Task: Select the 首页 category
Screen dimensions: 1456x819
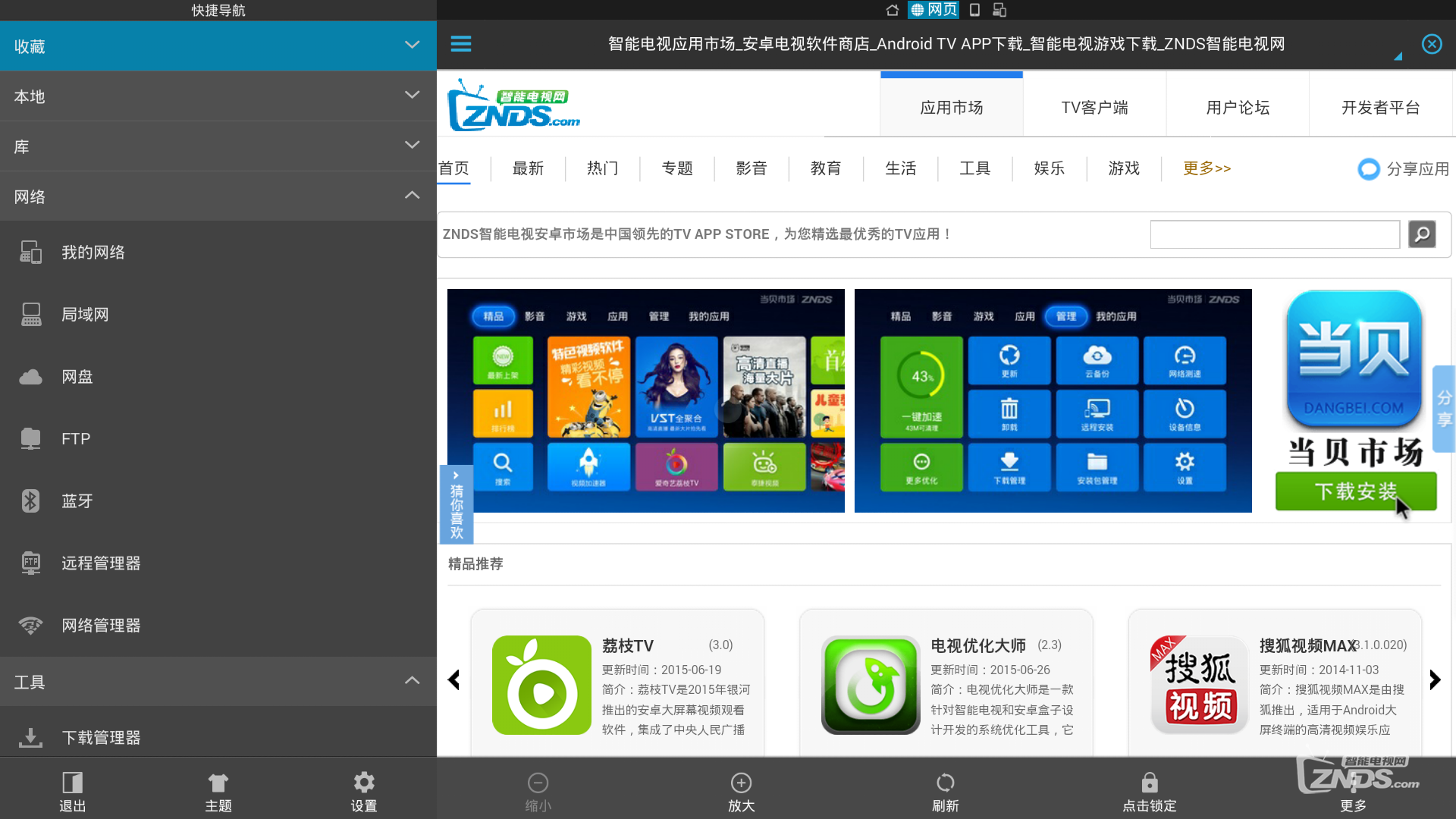Action: point(454,168)
